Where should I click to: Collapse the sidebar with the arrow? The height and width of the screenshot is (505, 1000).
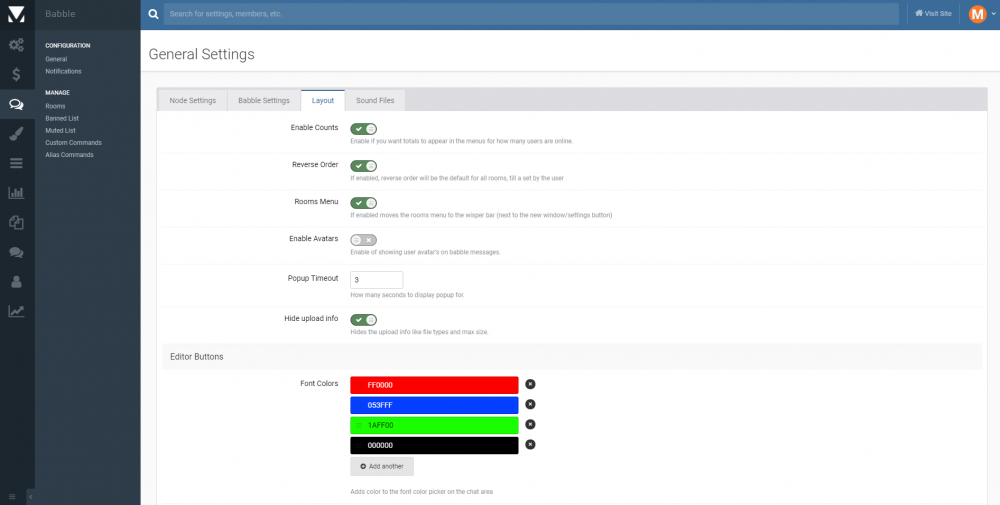[x=30, y=496]
